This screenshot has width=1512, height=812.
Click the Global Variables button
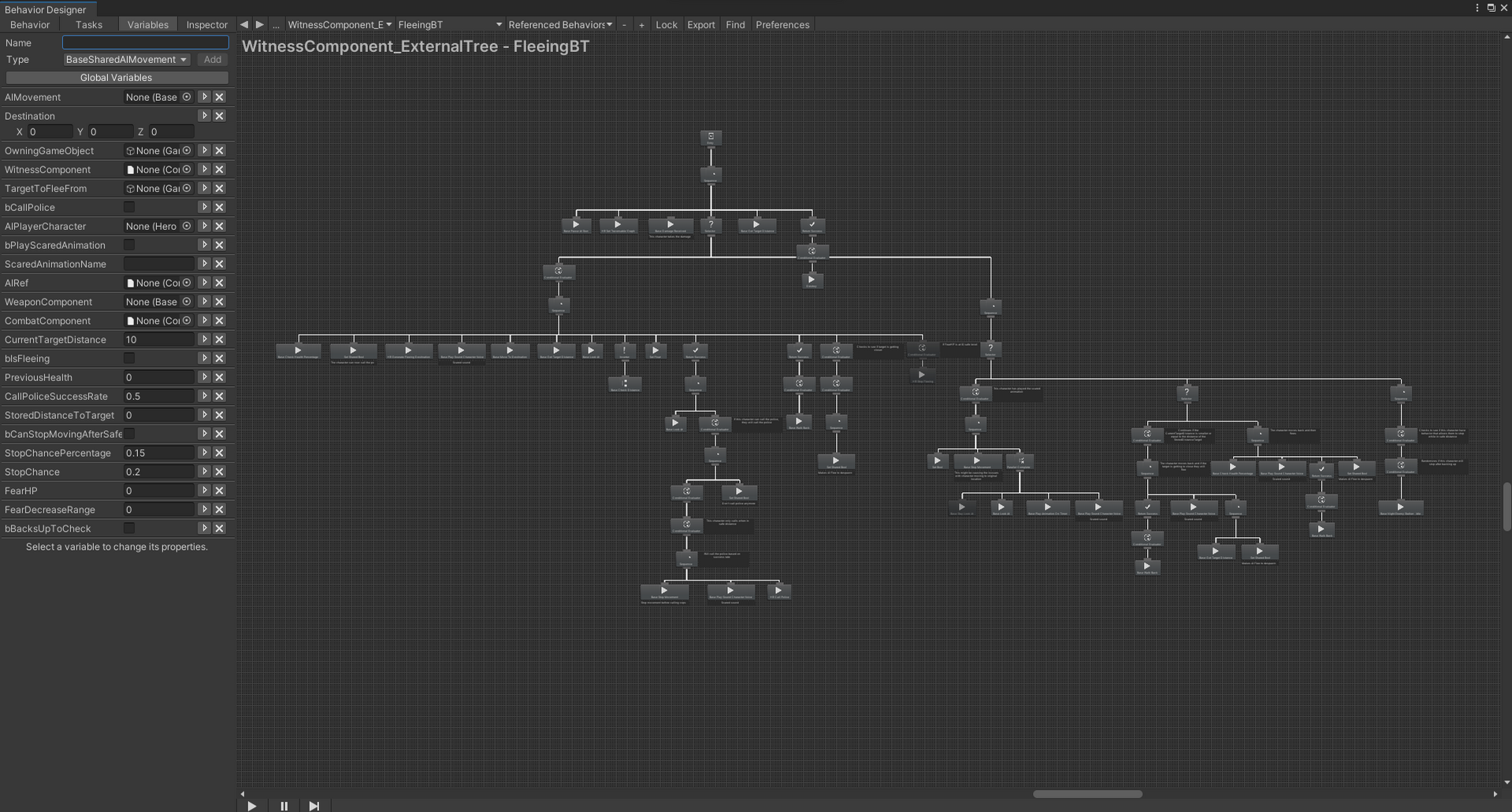click(x=117, y=78)
